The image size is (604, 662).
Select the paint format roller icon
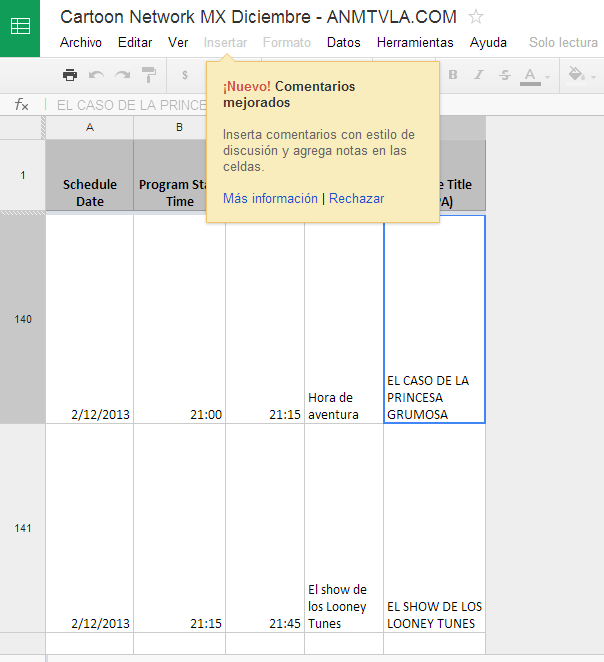pyautogui.click(x=149, y=75)
